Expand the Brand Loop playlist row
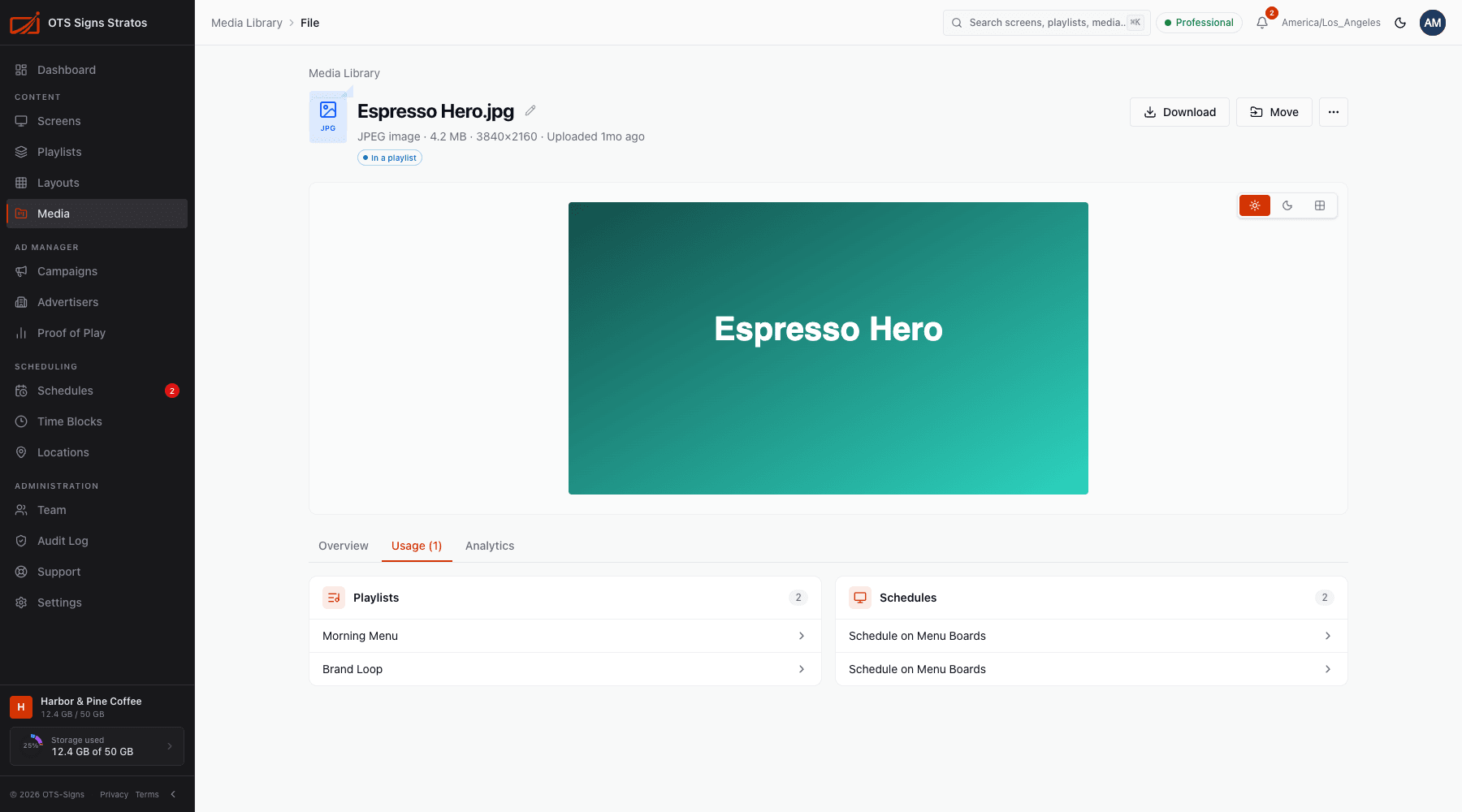 (565, 669)
